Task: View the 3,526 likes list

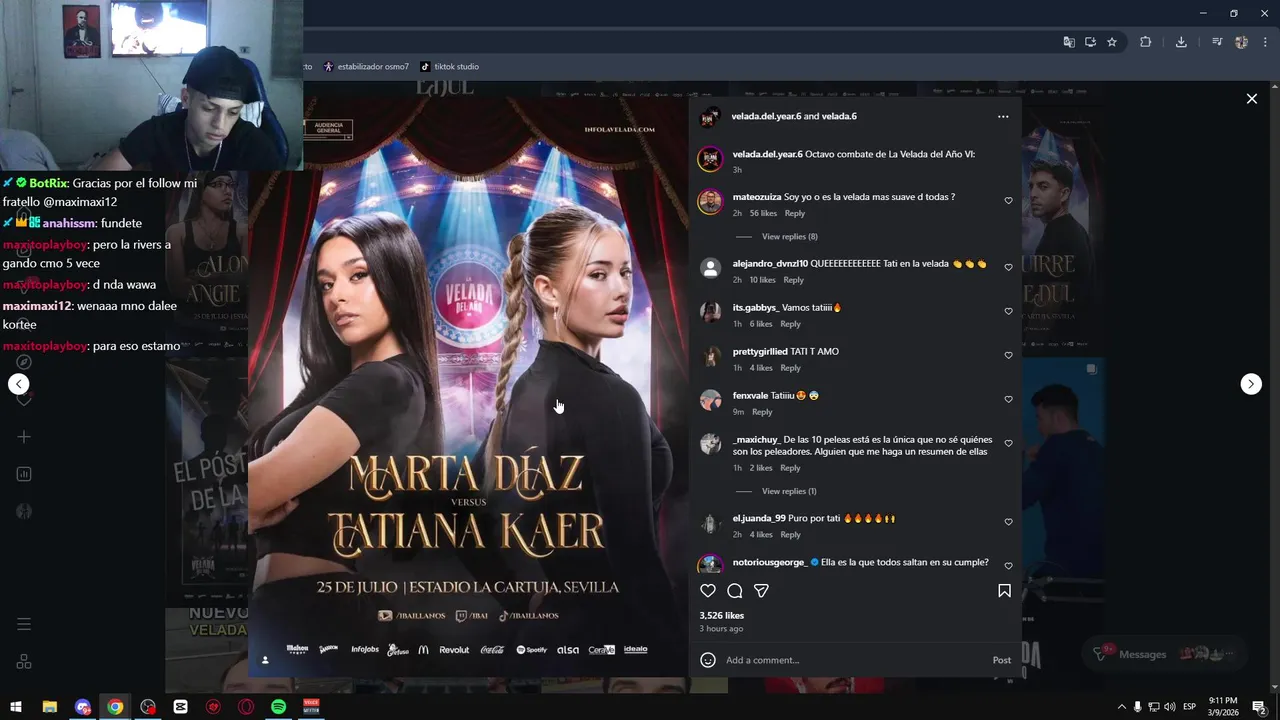Action: (x=722, y=616)
